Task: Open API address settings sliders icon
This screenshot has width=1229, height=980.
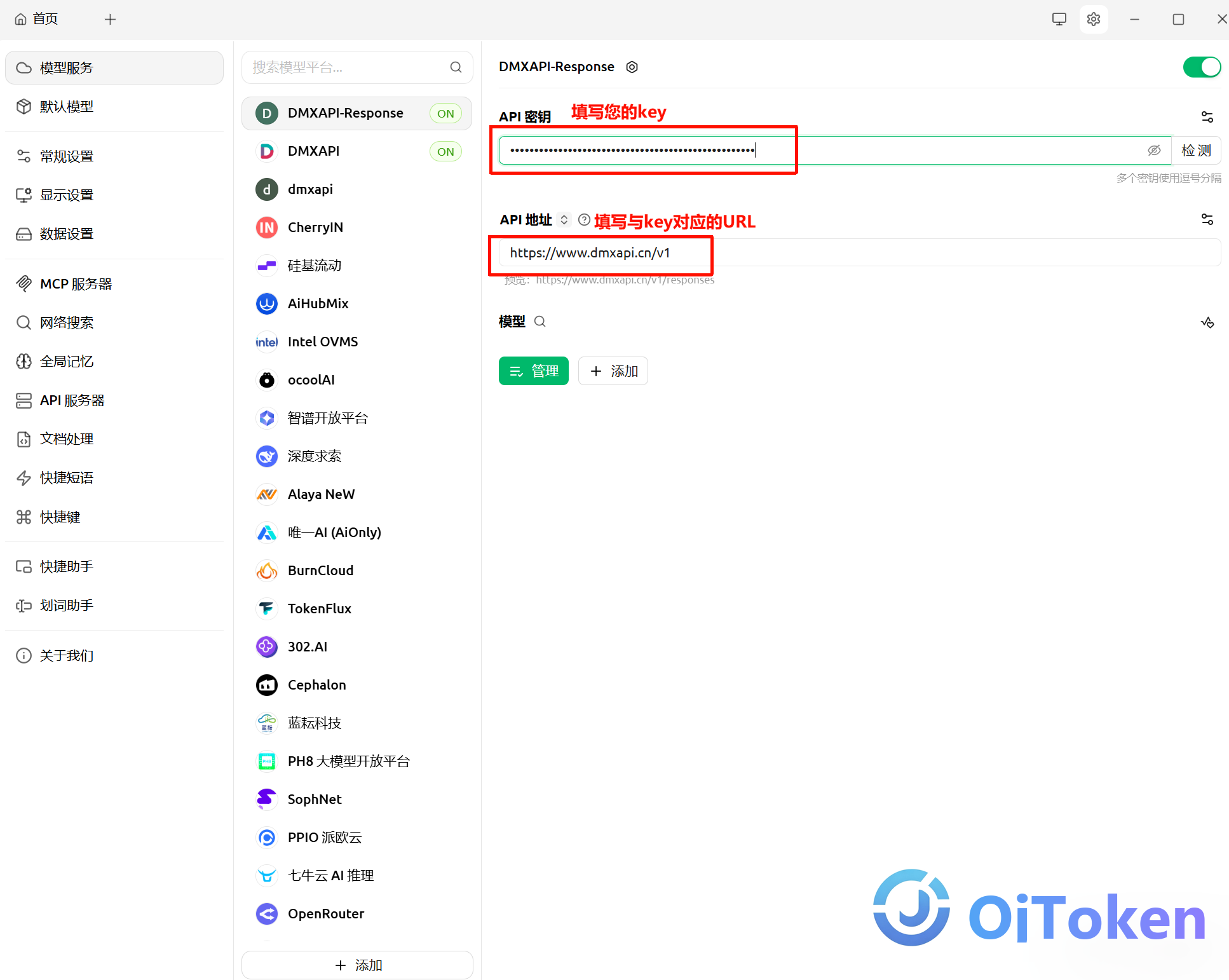Action: coord(1207,219)
